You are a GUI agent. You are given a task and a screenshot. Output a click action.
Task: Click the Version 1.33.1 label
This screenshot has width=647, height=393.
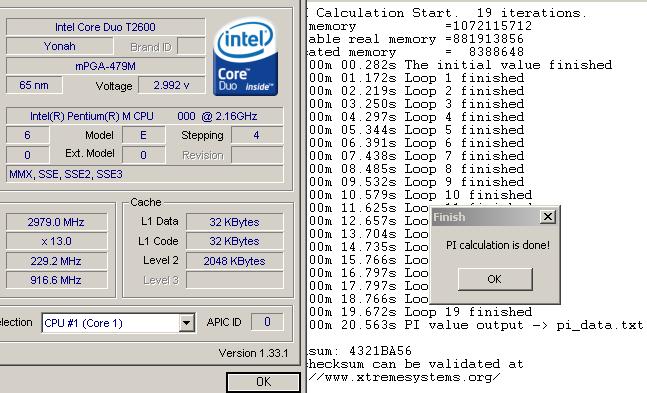[x=253, y=353]
